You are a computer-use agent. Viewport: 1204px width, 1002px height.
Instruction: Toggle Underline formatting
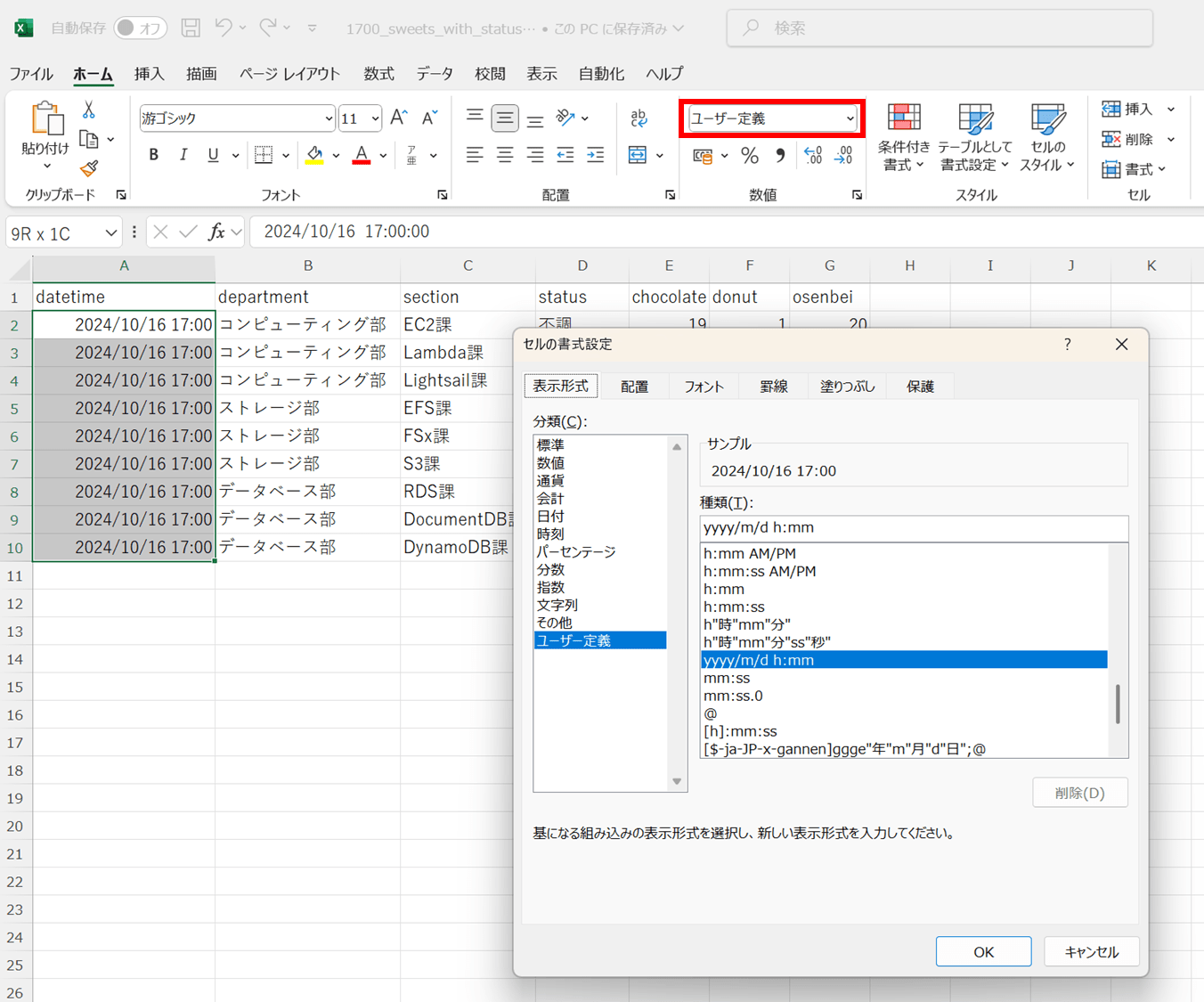[213, 155]
